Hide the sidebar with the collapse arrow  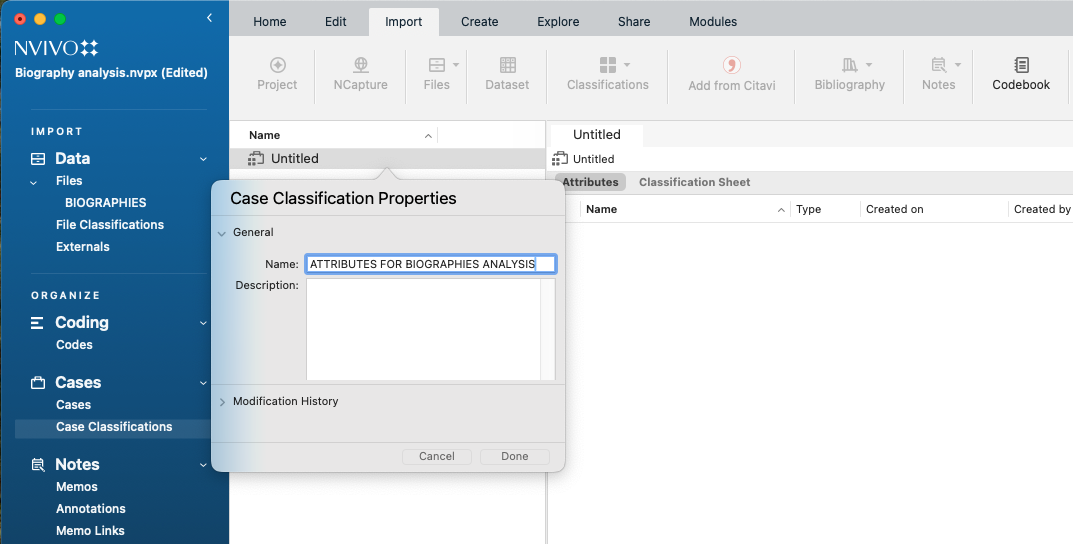209,18
